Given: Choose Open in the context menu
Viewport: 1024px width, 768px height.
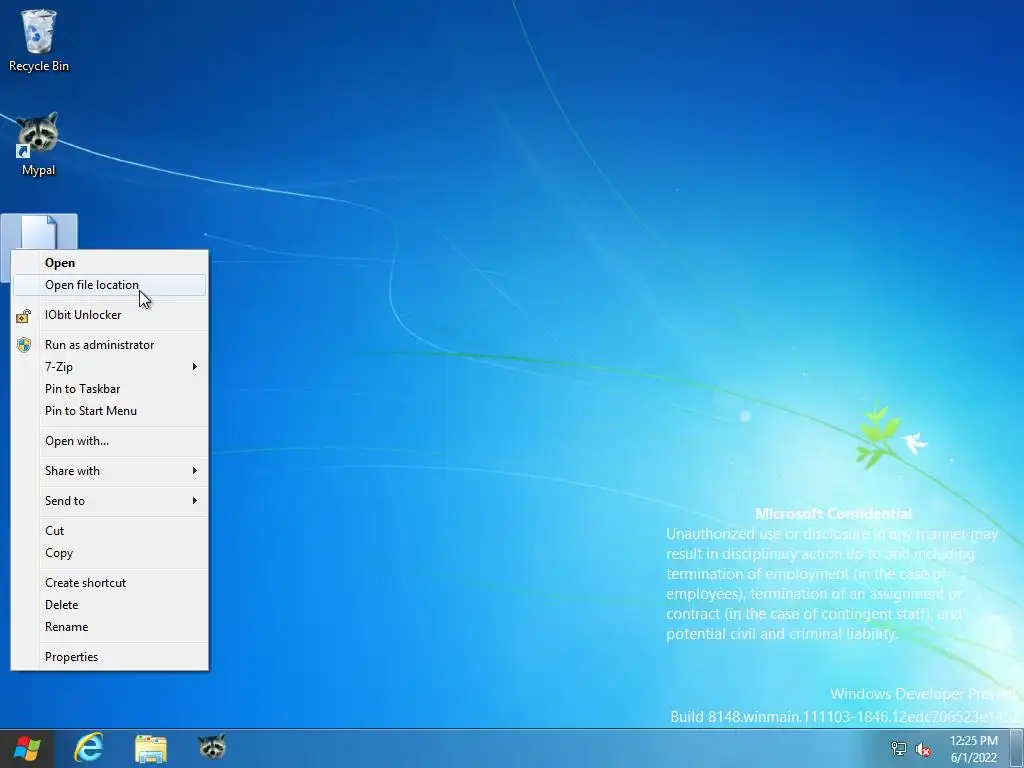Looking at the screenshot, I should [x=110, y=263].
